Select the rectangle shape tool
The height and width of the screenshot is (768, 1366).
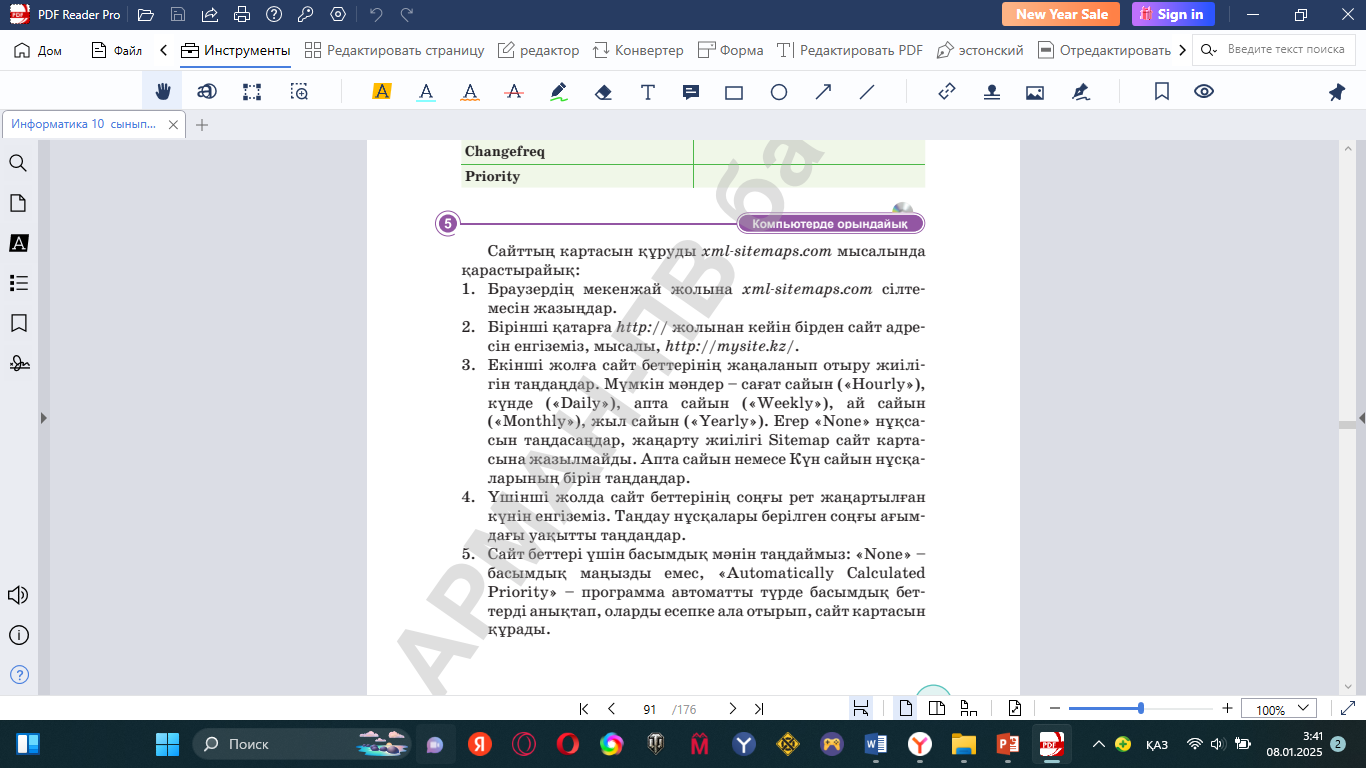[734, 92]
